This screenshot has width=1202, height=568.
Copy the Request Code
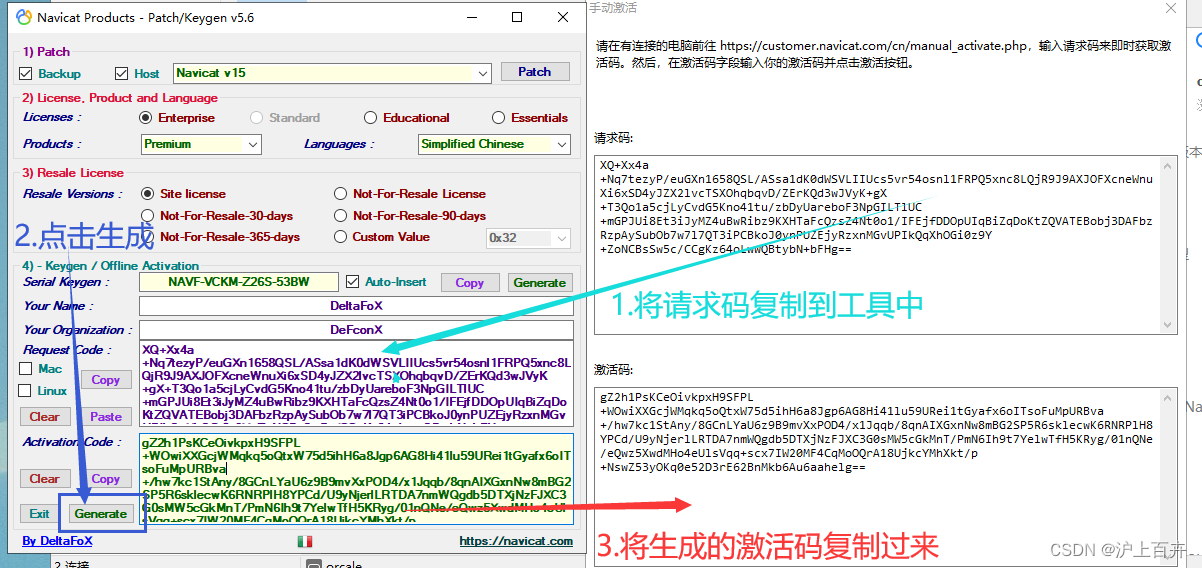point(106,380)
